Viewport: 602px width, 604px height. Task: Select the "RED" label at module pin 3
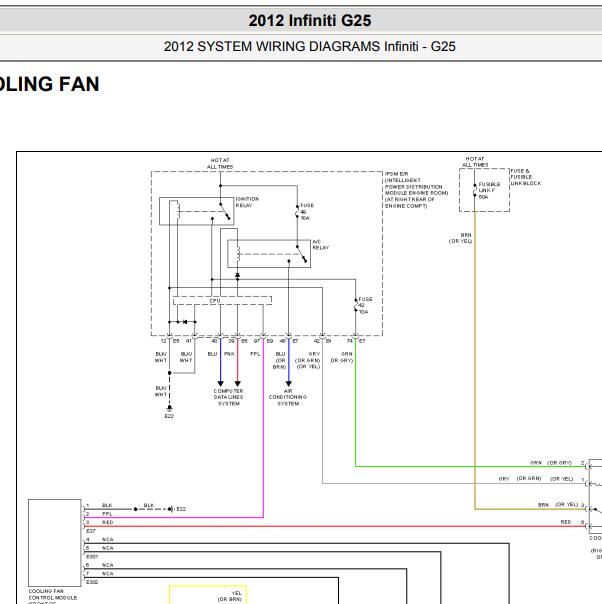107,522
